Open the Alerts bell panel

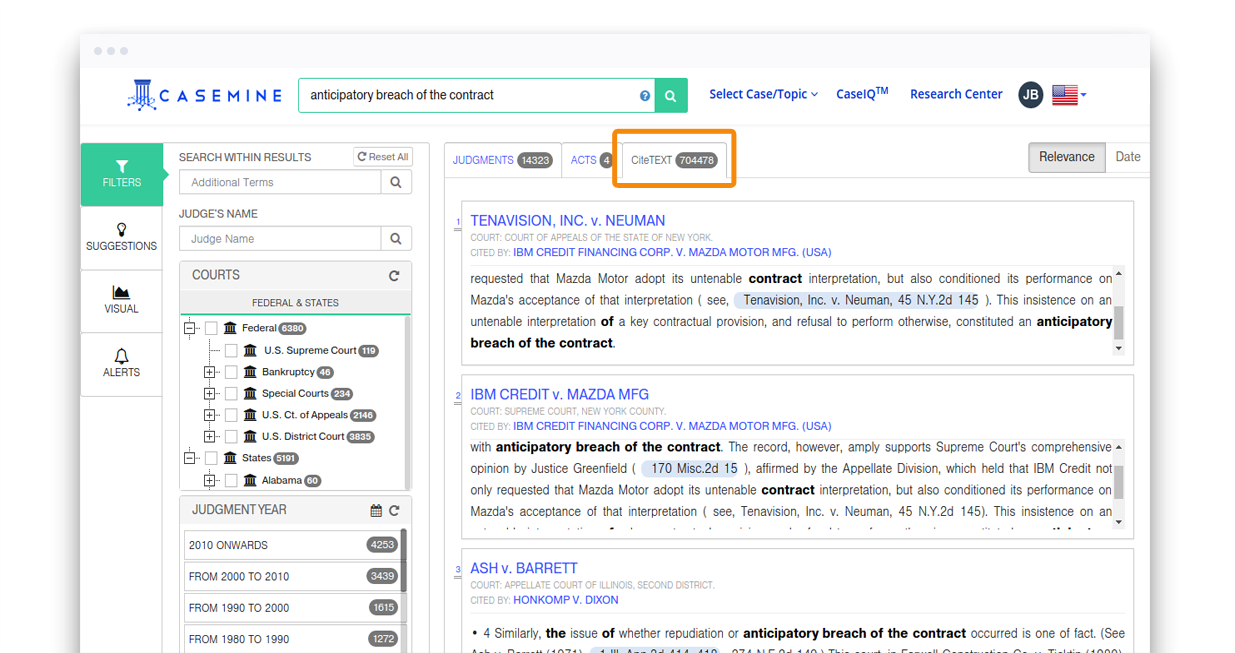pos(122,363)
